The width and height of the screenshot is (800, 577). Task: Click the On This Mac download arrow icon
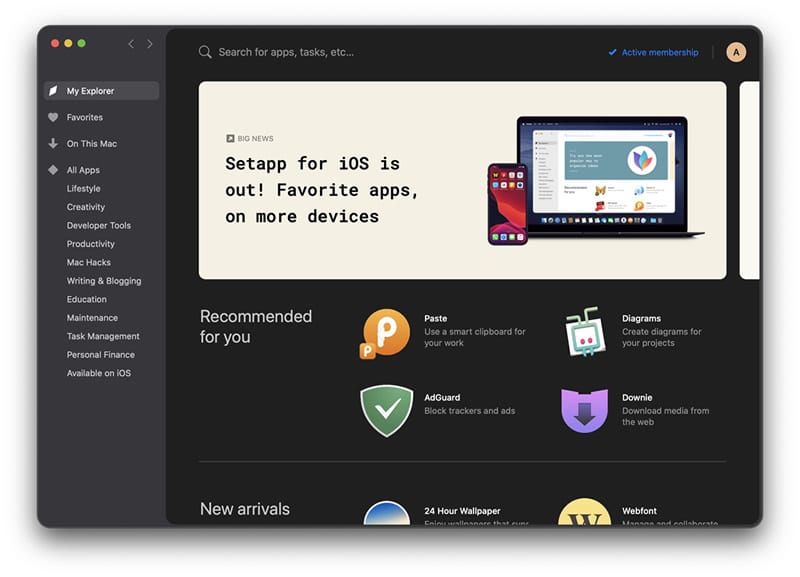(x=53, y=143)
